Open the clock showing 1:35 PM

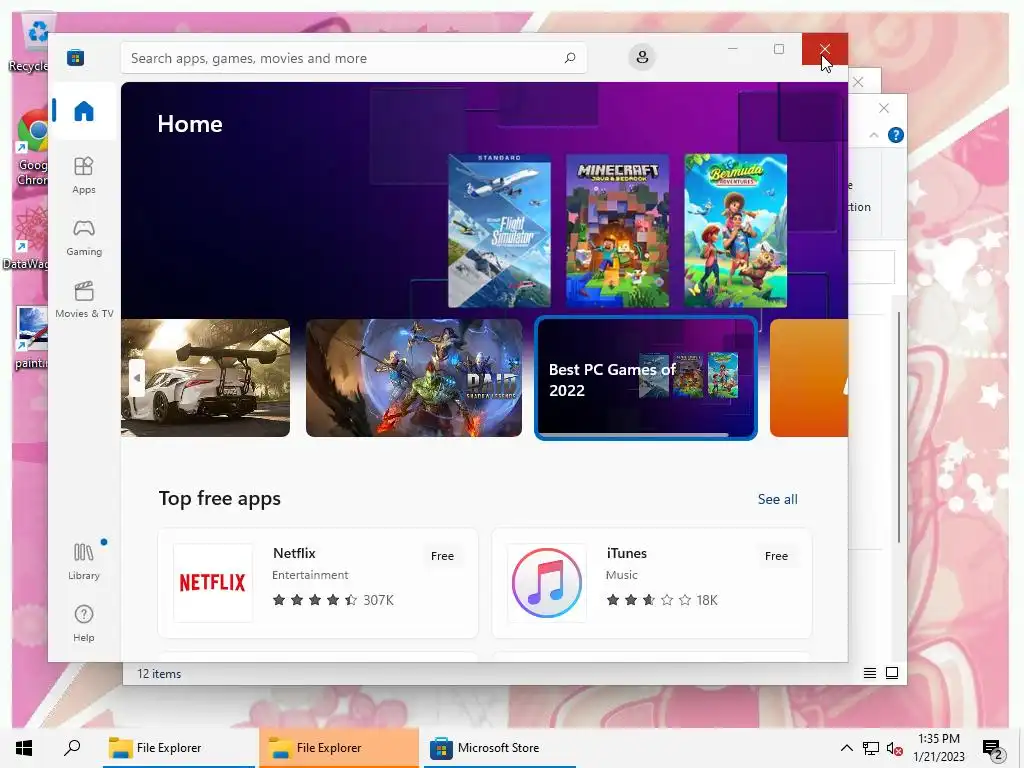pos(938,748)
